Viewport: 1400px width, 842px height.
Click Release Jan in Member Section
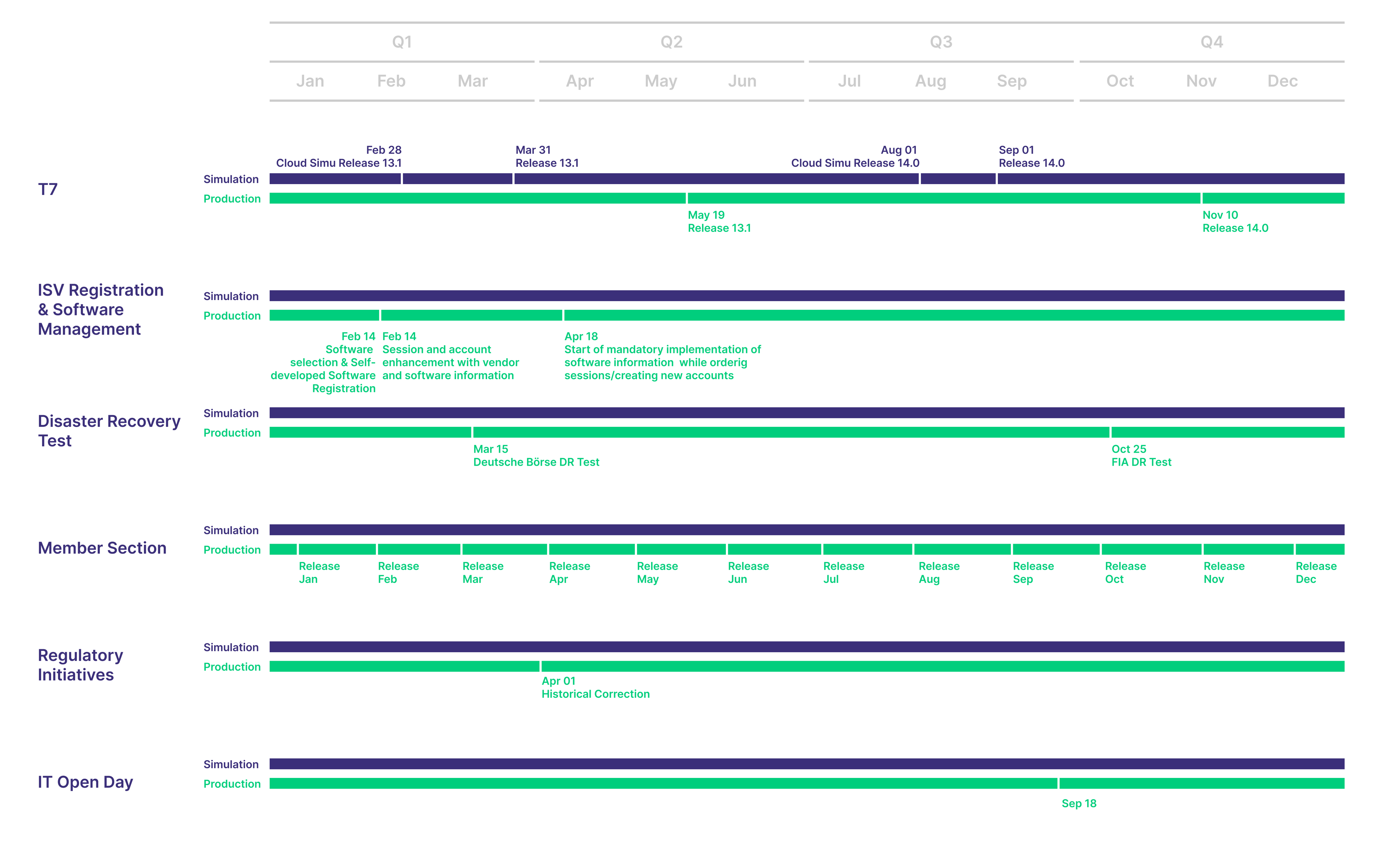pyautogui.click(x=318, y=572)
